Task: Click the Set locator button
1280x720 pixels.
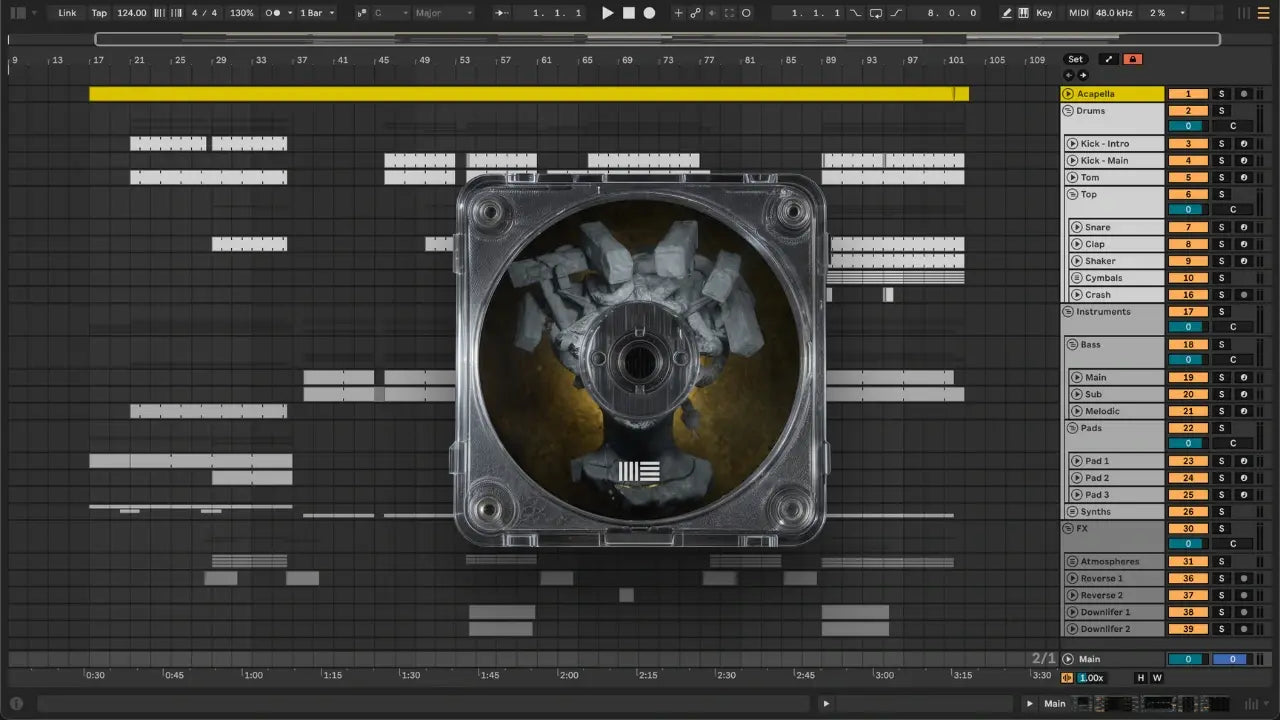Action: [1075, 59]
